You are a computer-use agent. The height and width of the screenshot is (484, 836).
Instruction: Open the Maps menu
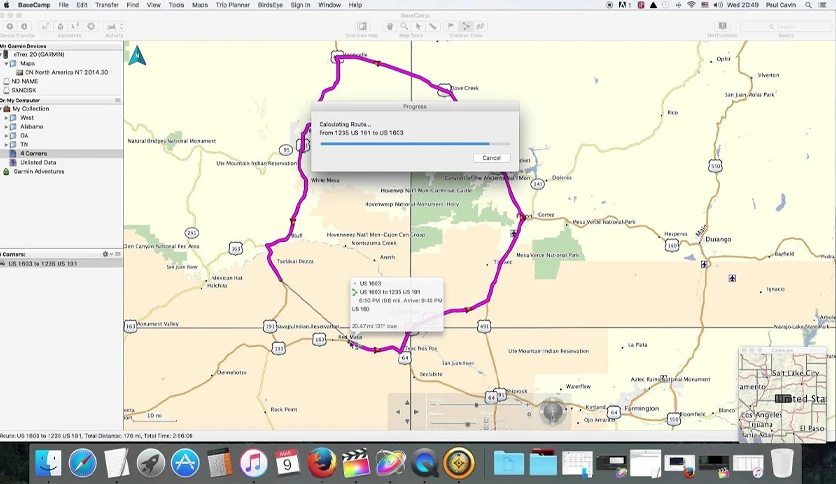(200, 5)
